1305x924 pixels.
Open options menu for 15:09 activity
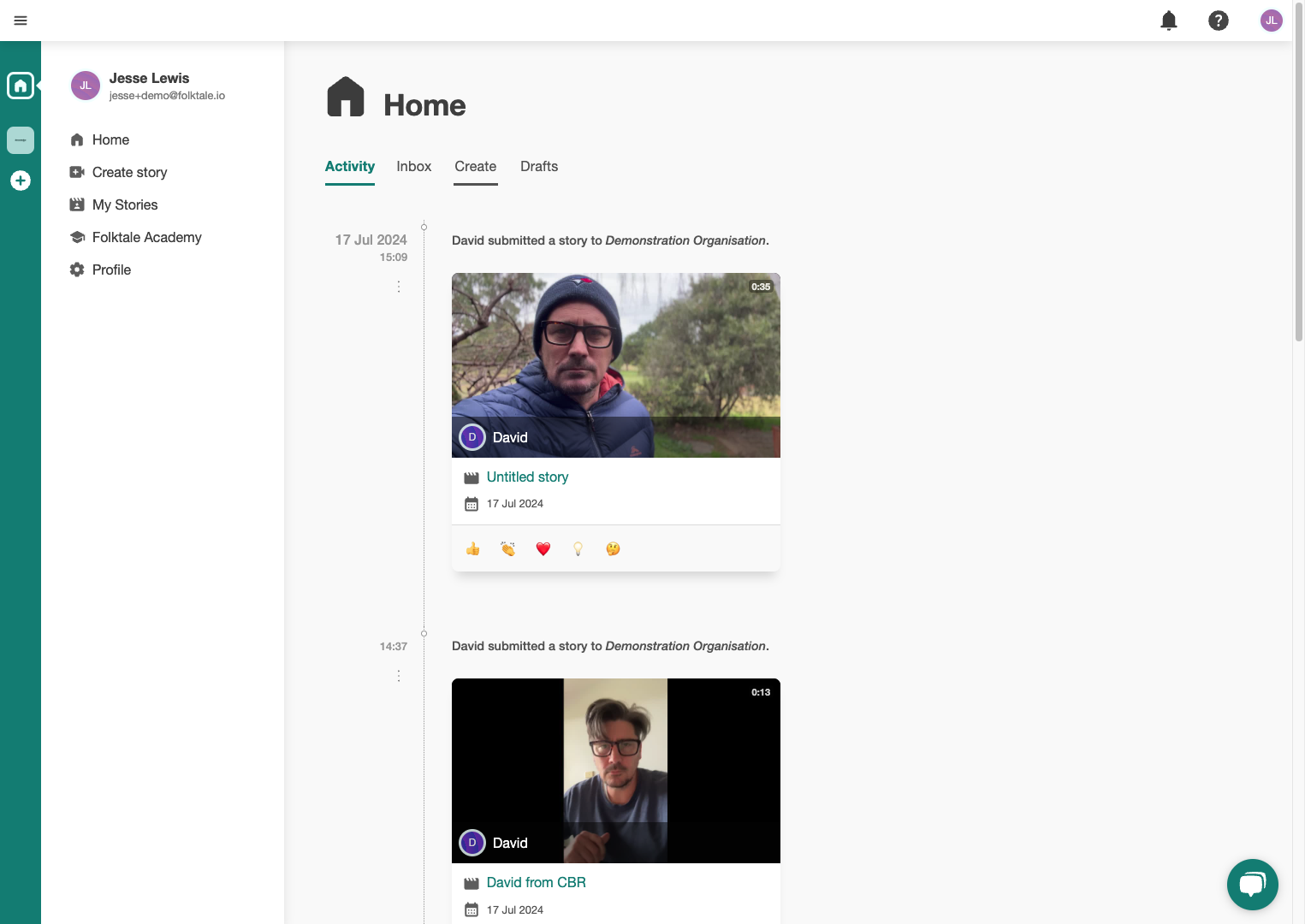[399, 287]
